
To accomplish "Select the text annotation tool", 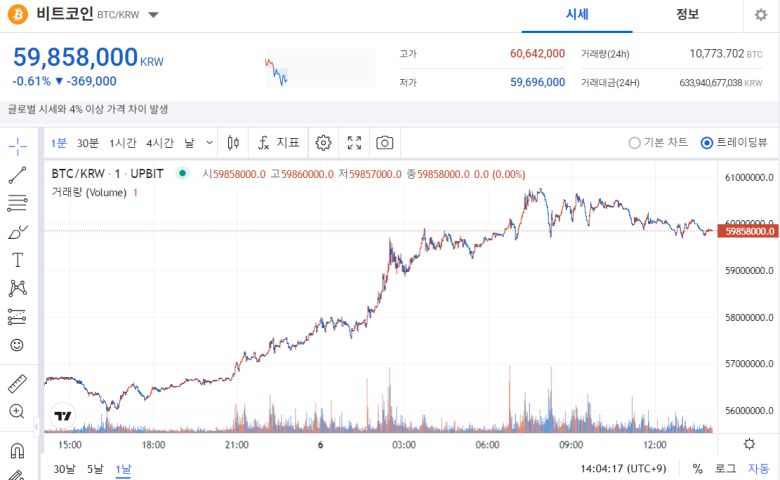I will tap(17, 260).
